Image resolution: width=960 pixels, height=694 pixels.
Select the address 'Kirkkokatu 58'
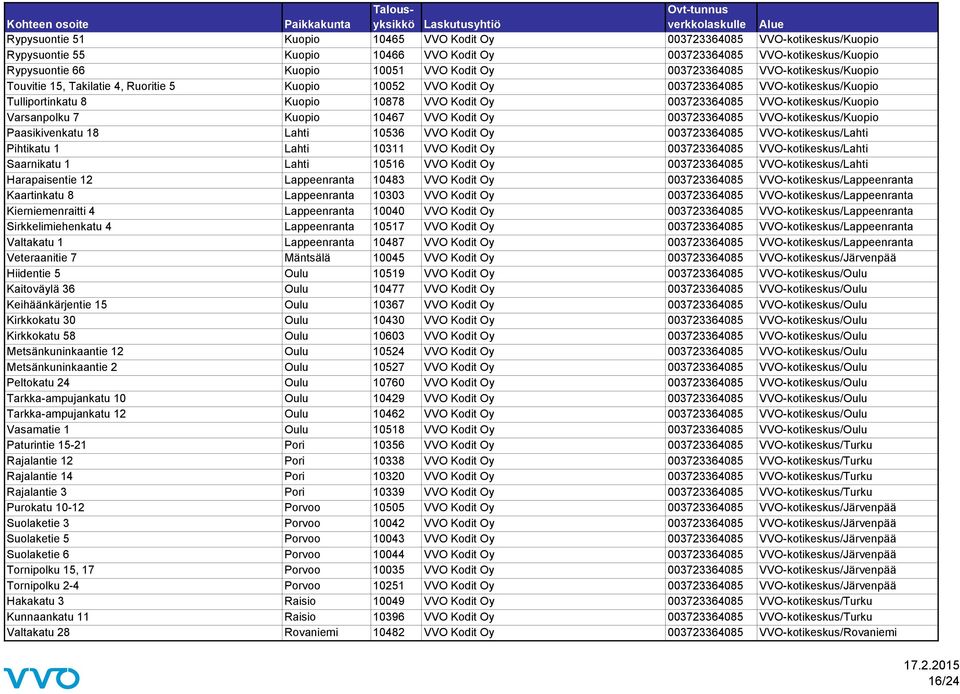(41, 336)
